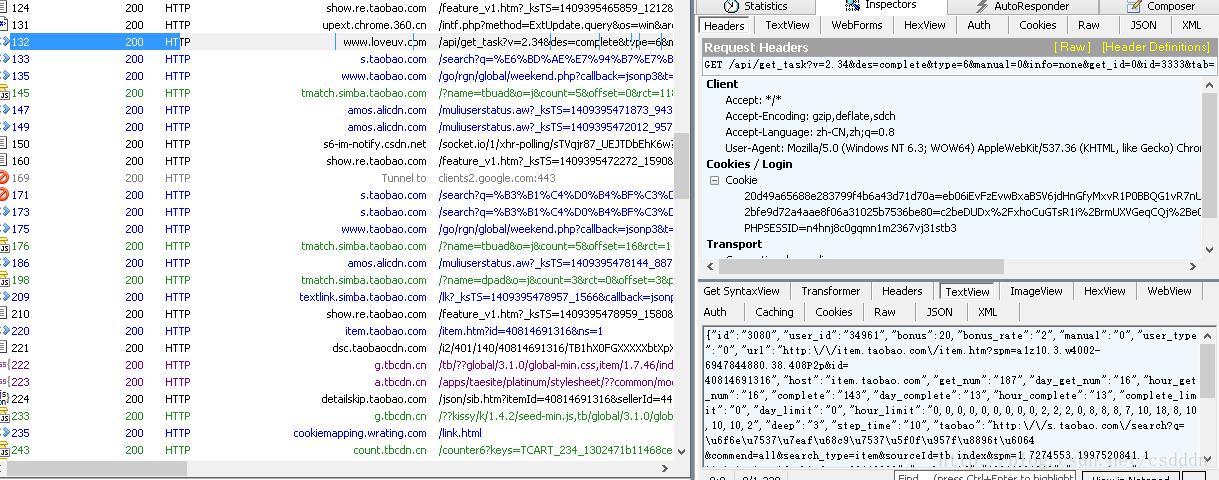Viewport: 1219px width, 480px height.
Task: Click the GET /api/get_task request line
Action: [959, 64]
